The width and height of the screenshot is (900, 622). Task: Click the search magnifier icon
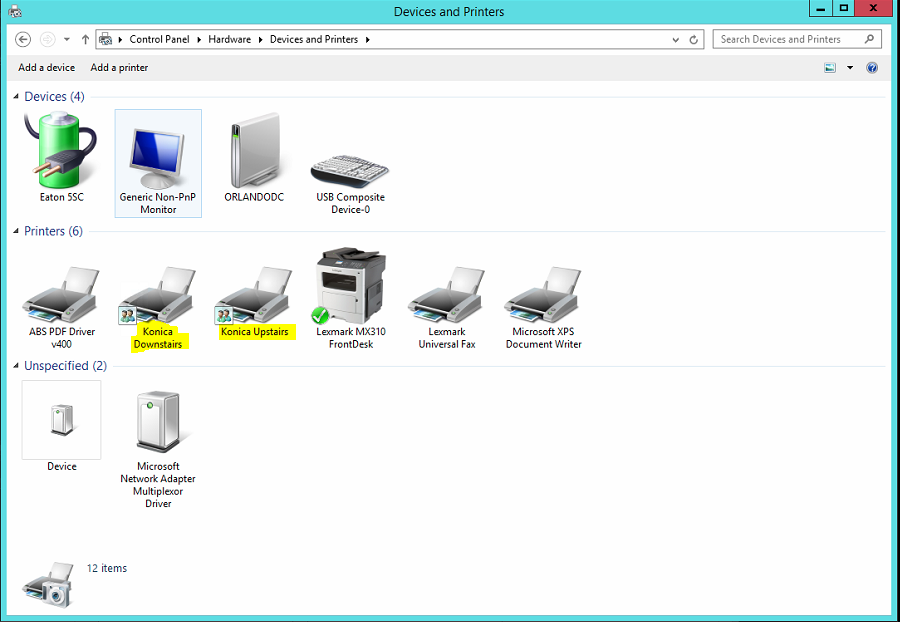870,39
